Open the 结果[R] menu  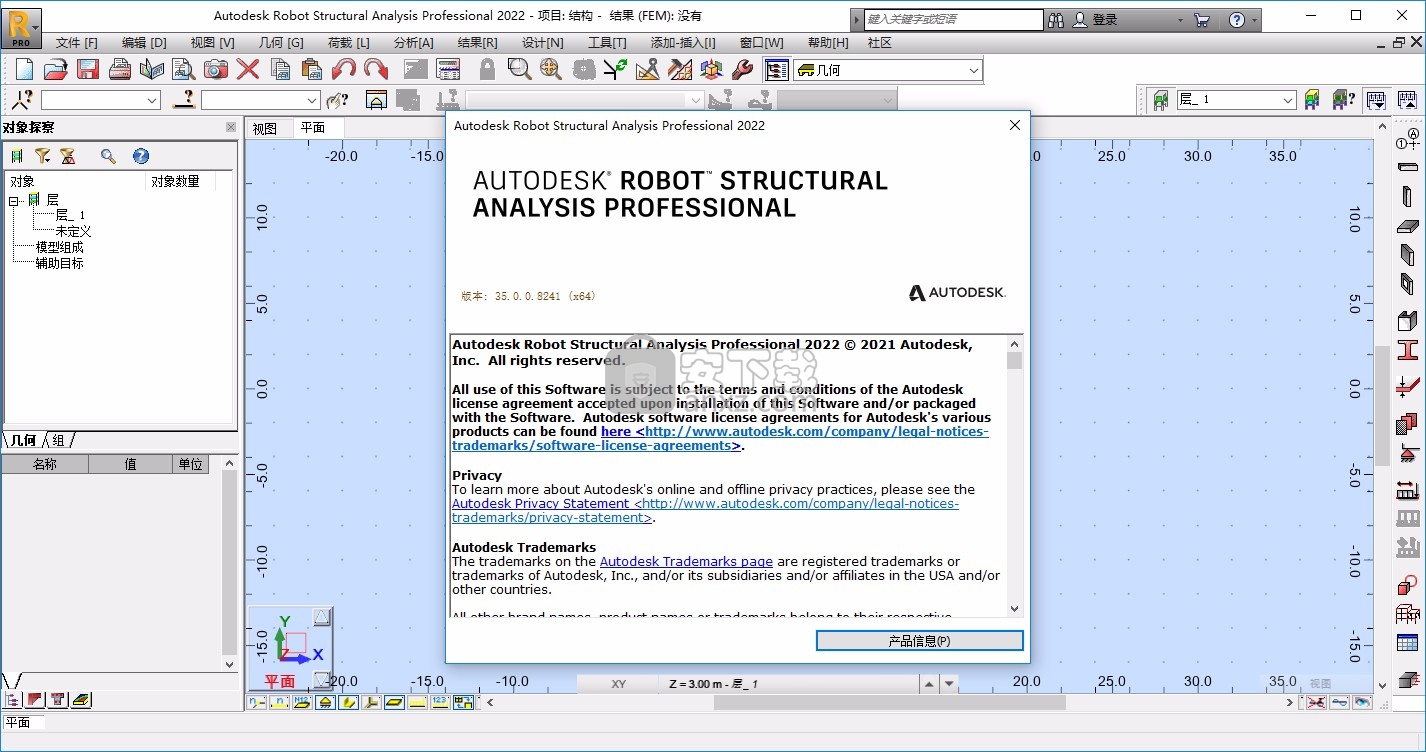point(477,42)
